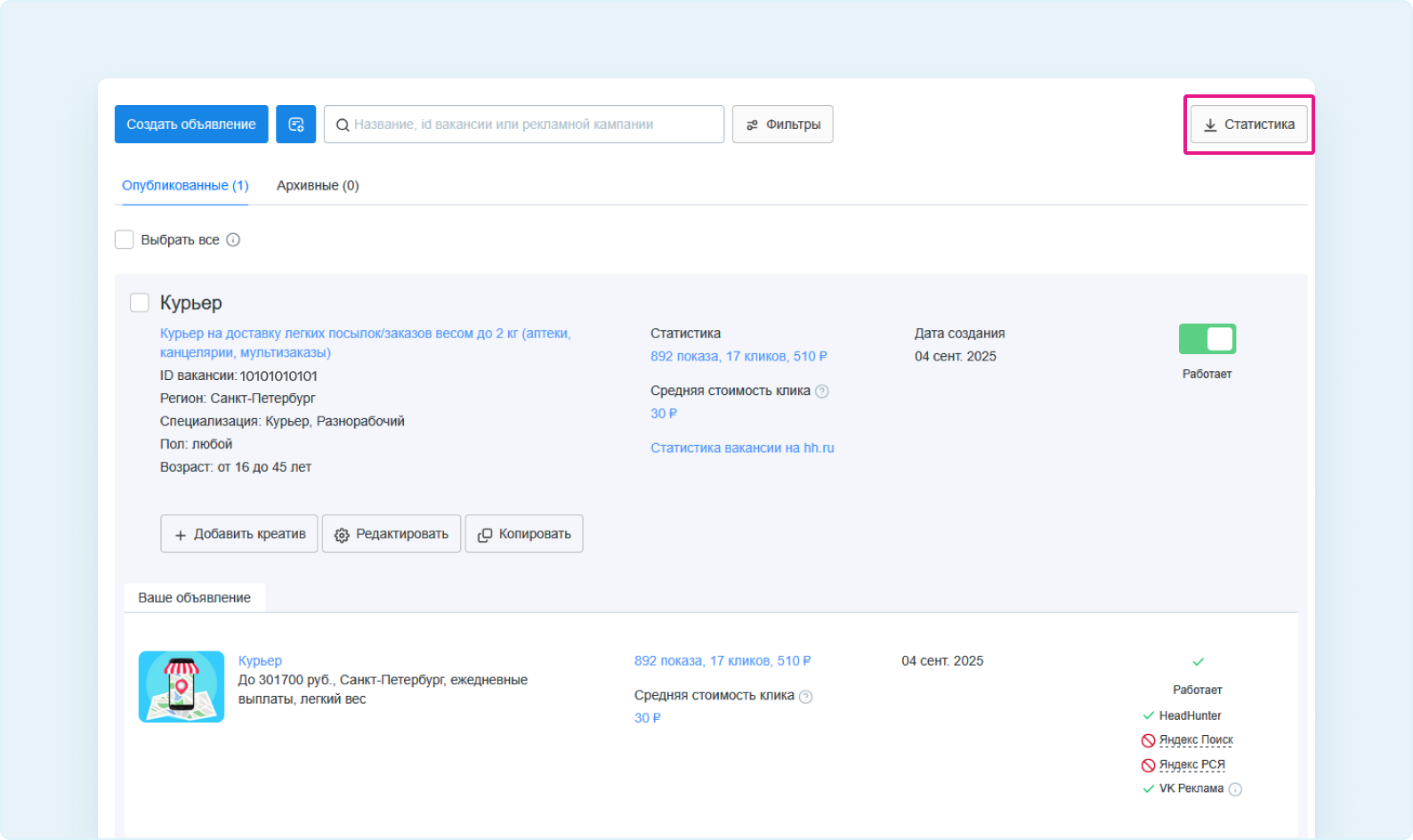Open Статистика вакансии на hh.ru link
Screen dimensions: 1413x840
(742, 448)
